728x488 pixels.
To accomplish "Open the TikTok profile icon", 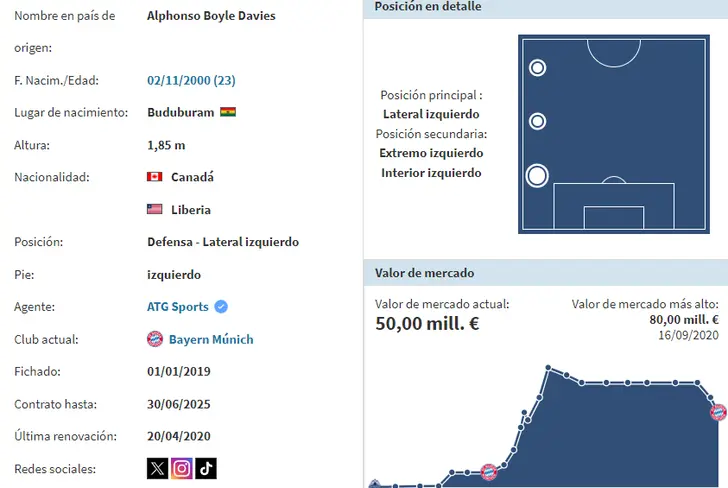I will pos(205,468).
